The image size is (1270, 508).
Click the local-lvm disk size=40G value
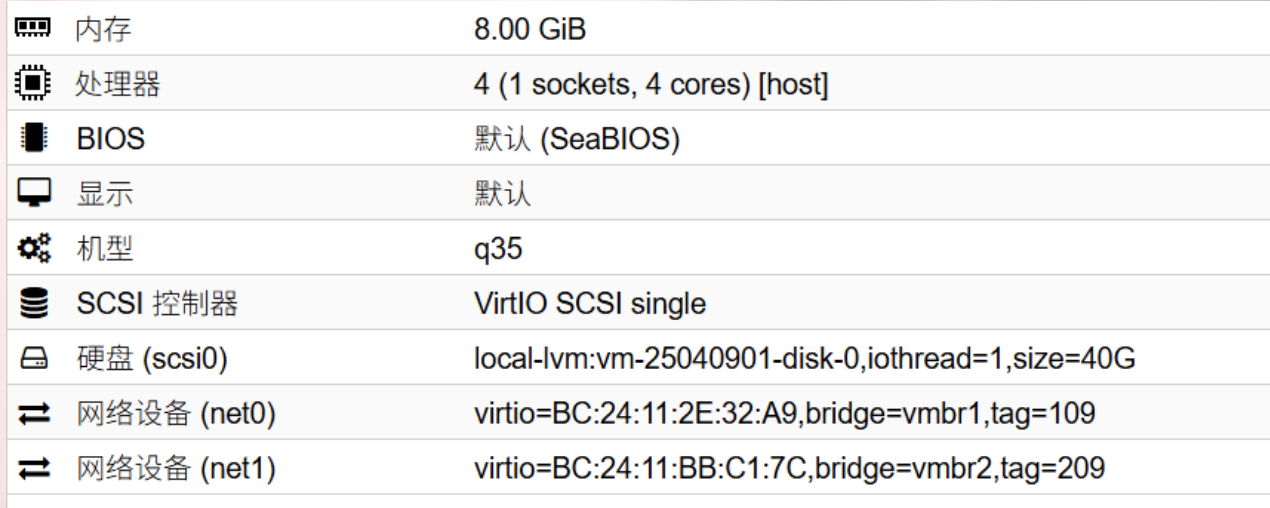coord(805,358)
